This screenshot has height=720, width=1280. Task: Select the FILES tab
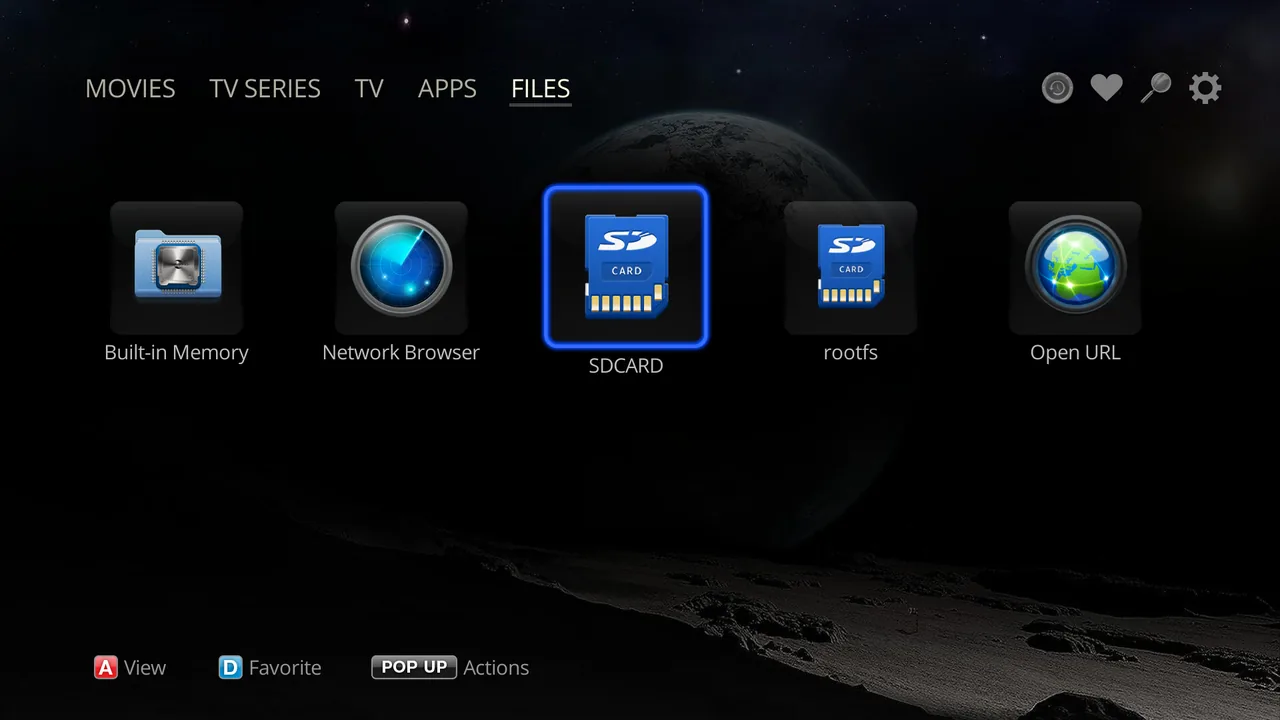(540, 88)
